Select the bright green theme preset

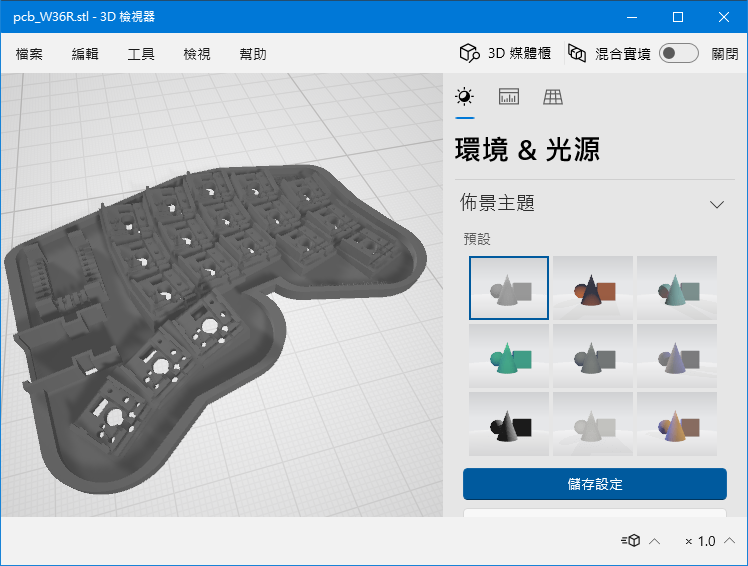coord(509,356)
